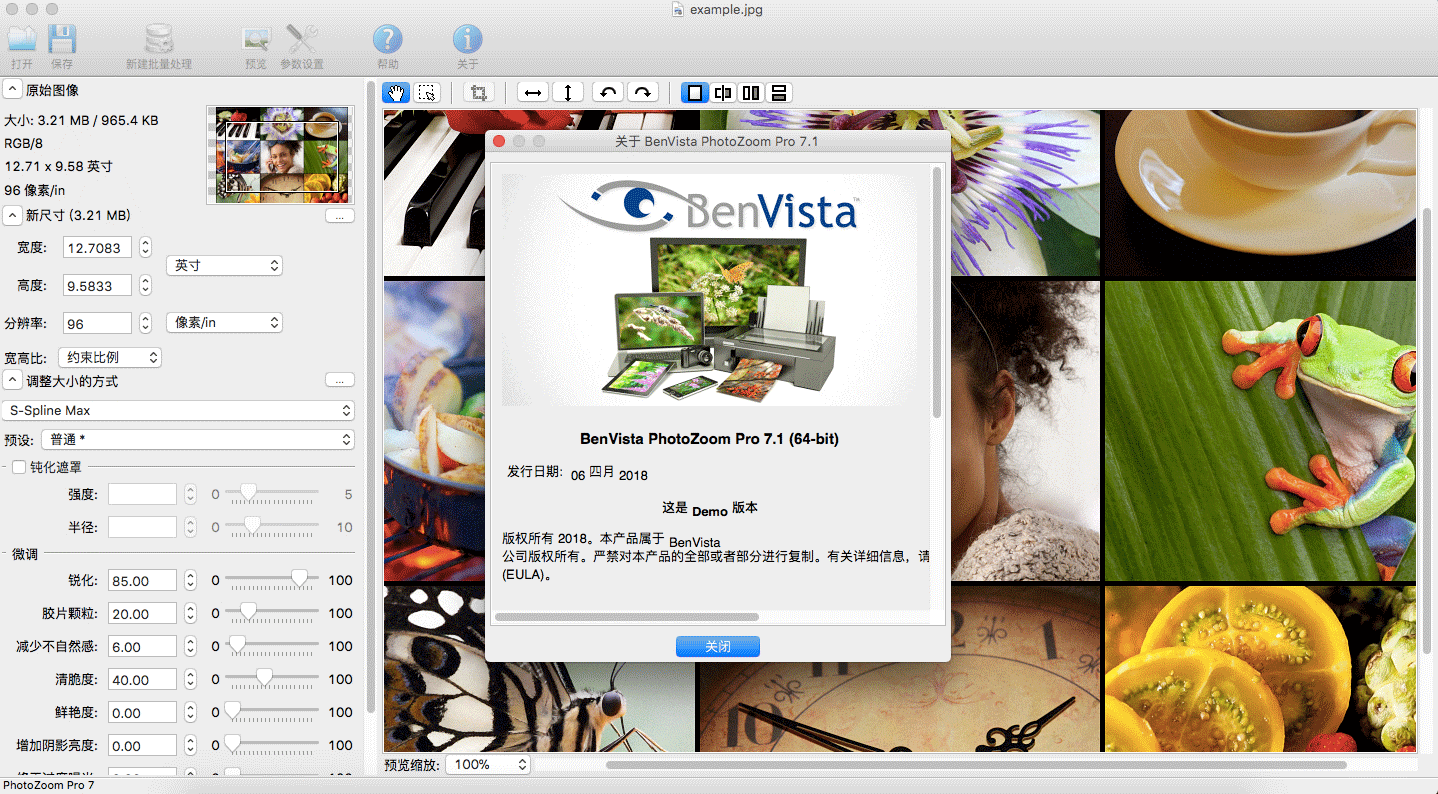This screenshot has height=794, width=1438.
Task: Select the crop tool
Action: point(478,93)
